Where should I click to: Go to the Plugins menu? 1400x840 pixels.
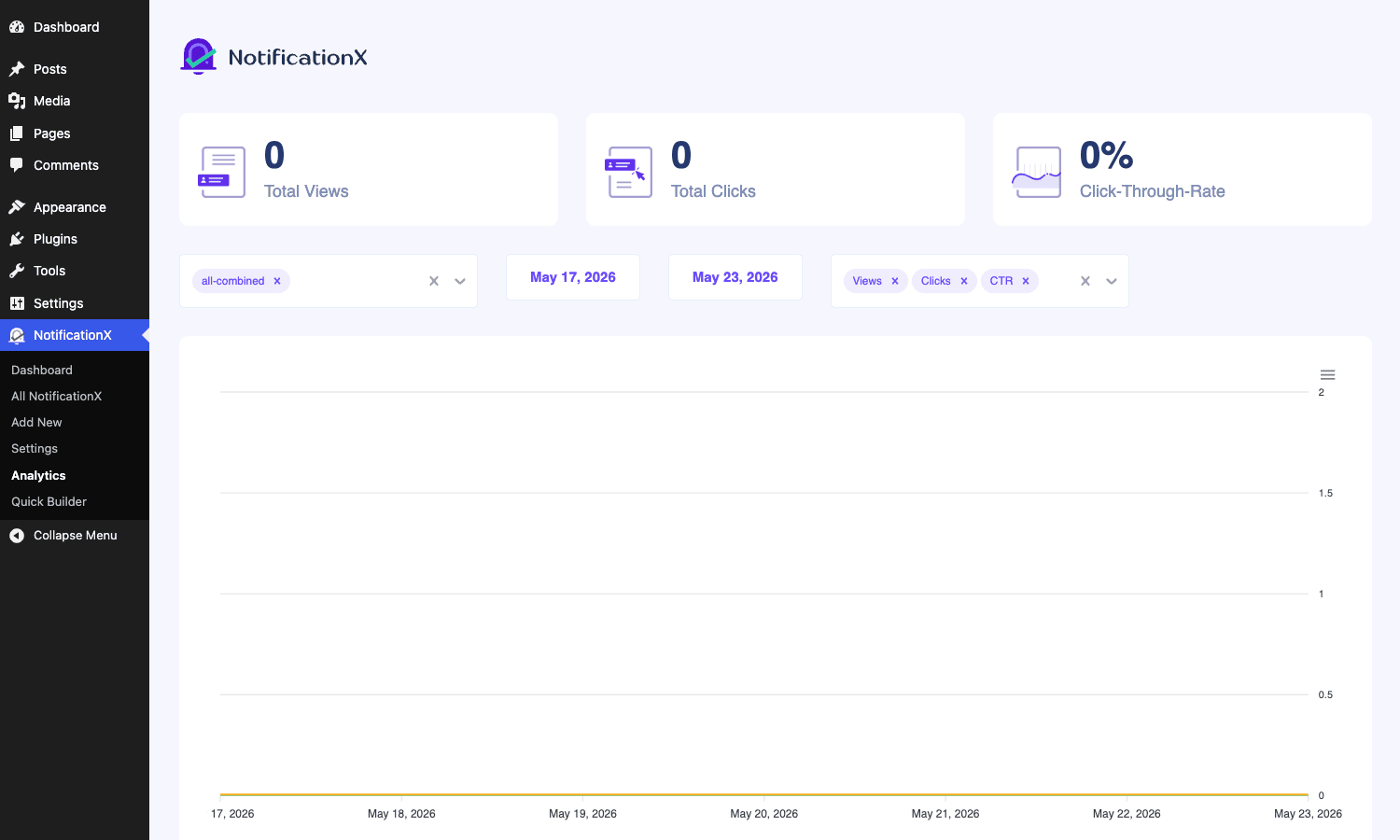[x=75, y=239]
